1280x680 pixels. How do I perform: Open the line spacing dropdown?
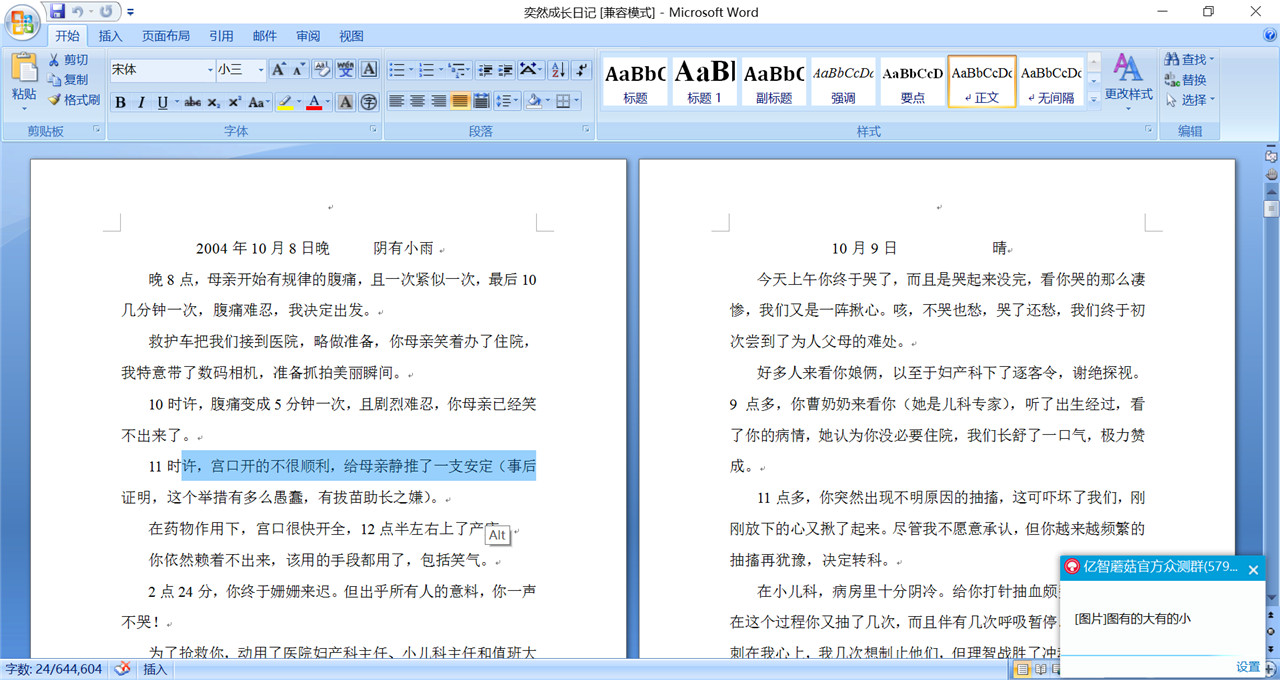pyautogui.click(x=507, y=101)
